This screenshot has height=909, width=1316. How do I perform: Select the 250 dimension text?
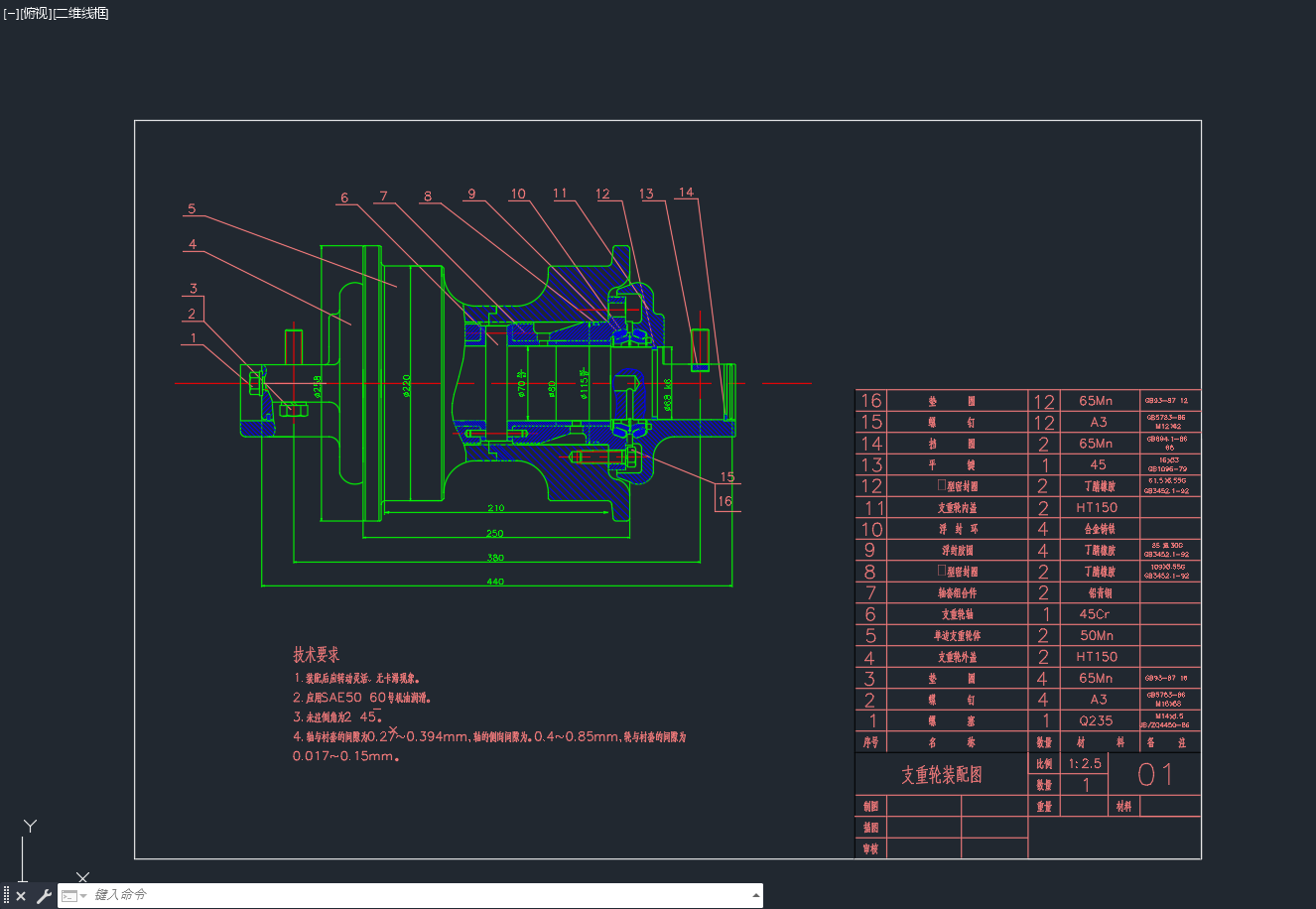[x=495, y=533]
